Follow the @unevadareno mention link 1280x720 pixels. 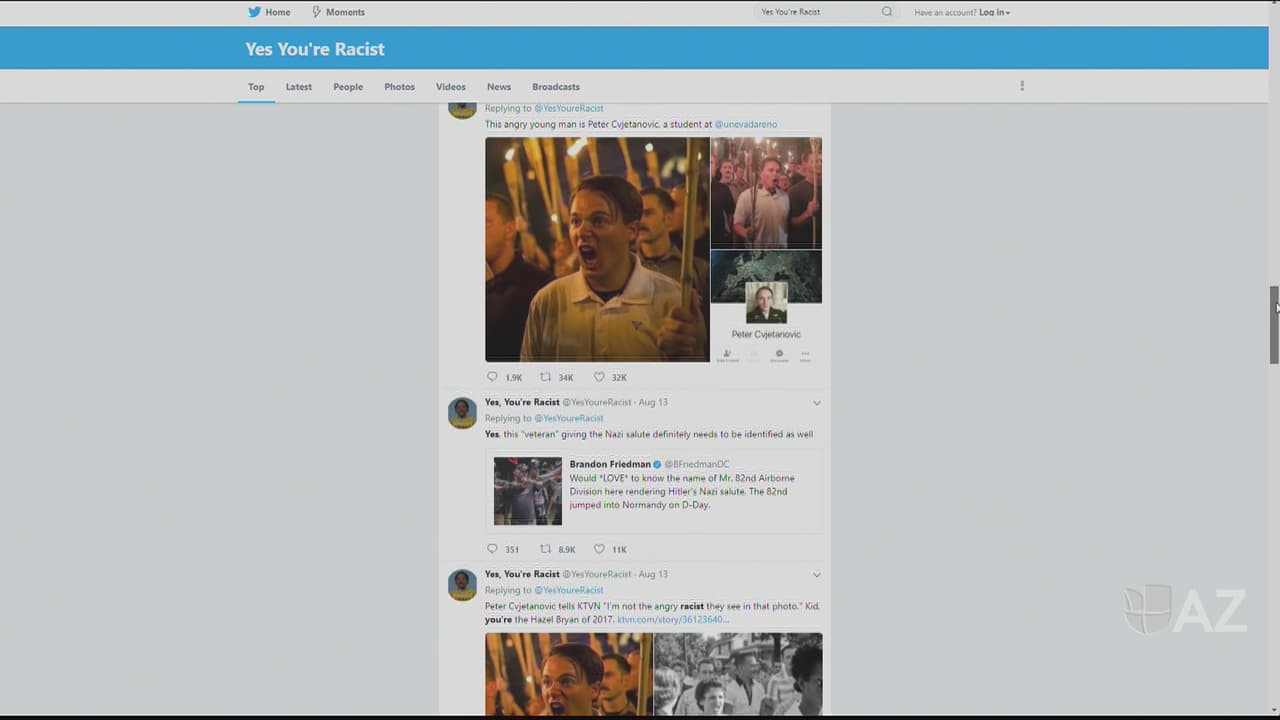[x=745, y=124]
